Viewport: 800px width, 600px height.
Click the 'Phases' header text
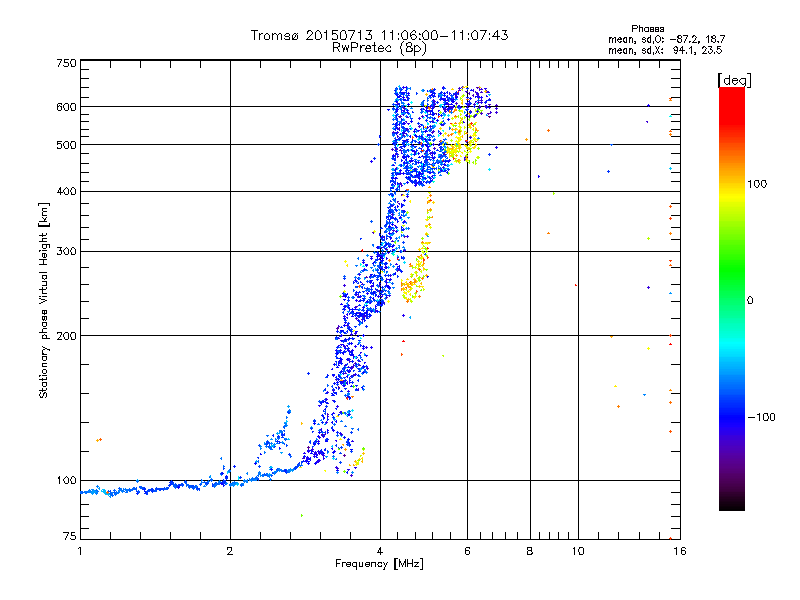pos(647,29)
